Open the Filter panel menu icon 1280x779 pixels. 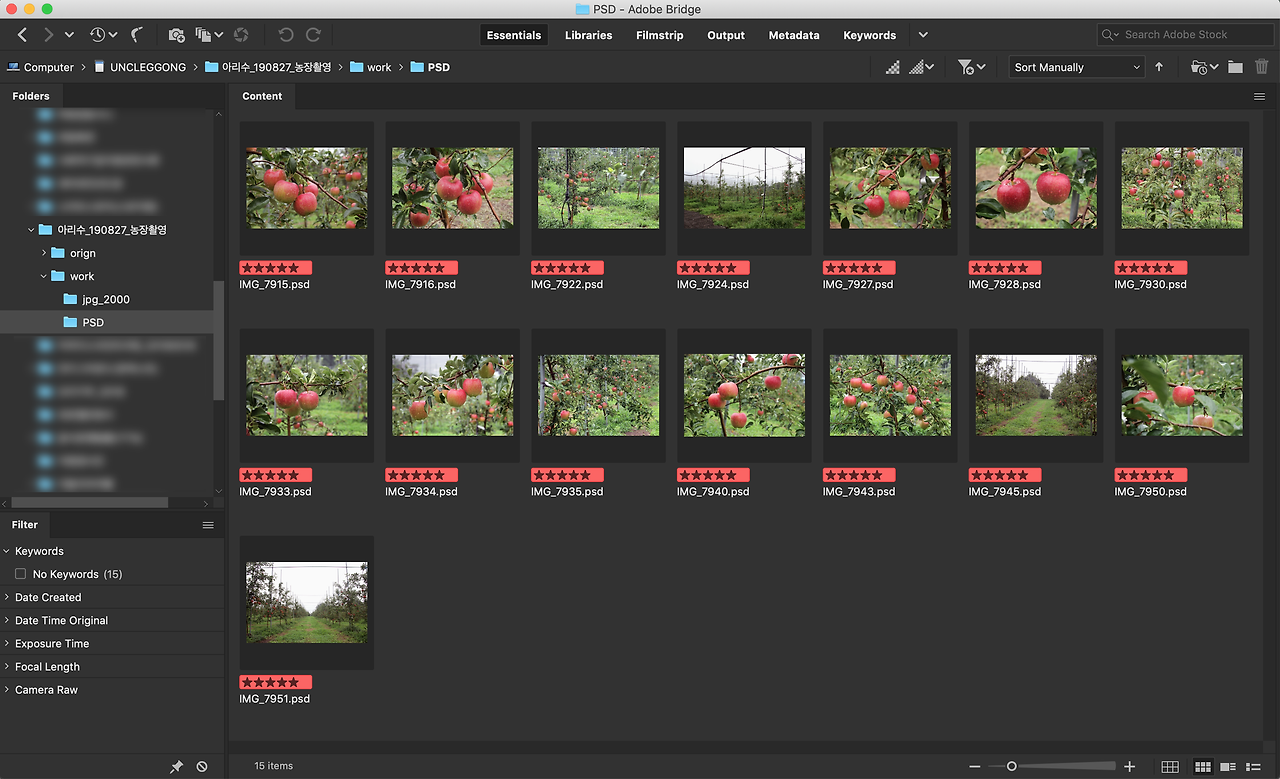point(208,525)
